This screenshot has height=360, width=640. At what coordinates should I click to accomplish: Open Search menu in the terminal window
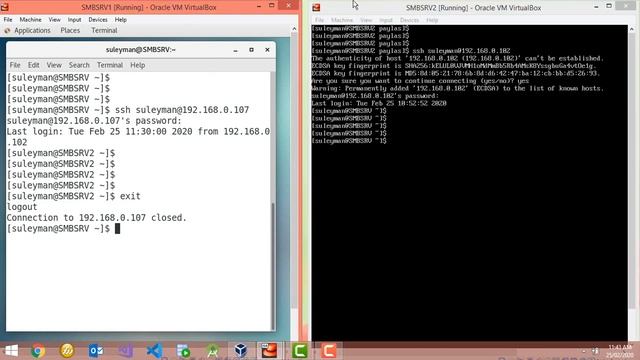coord(79,65)
